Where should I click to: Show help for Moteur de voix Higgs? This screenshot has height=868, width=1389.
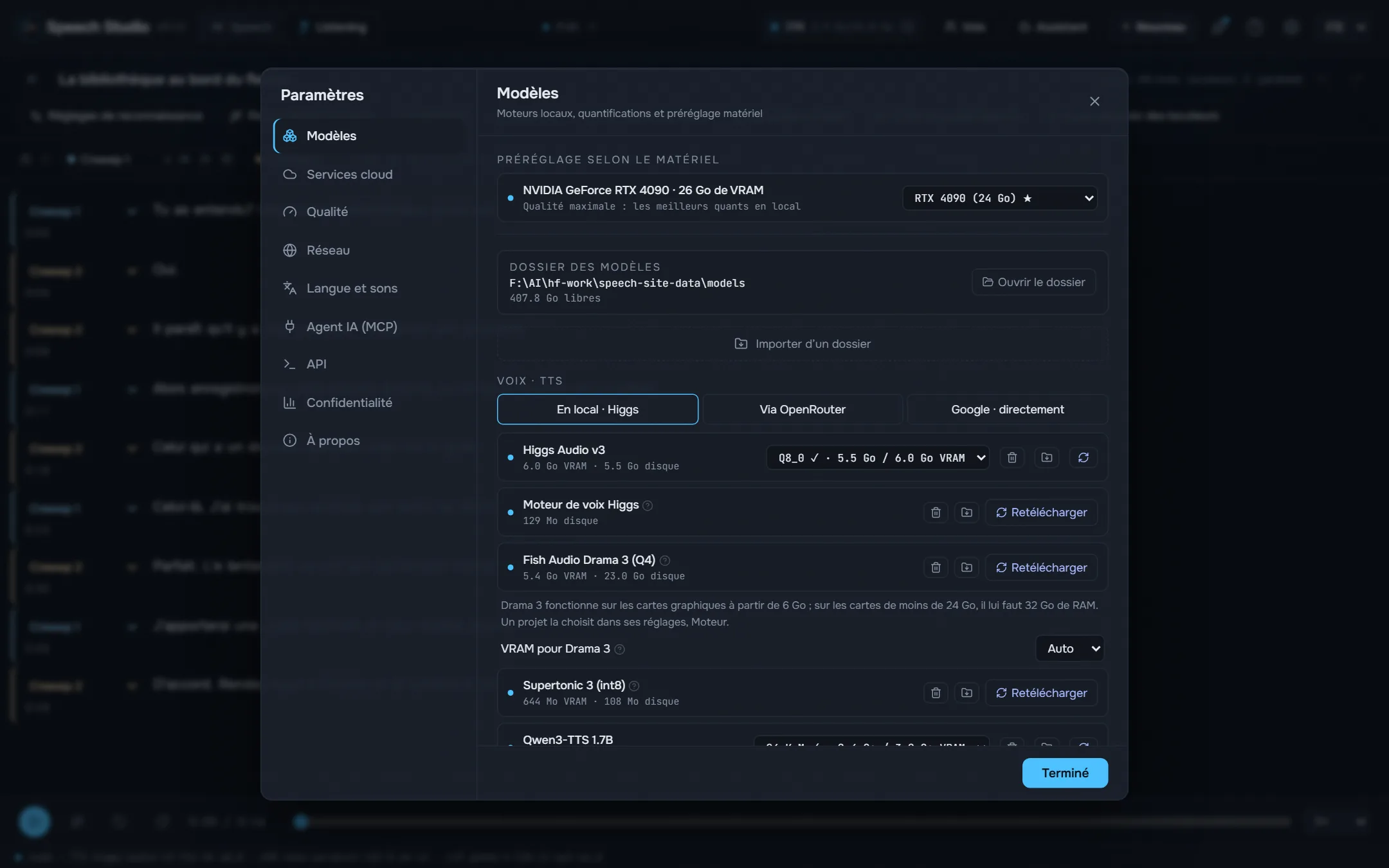tap(648, 505)
